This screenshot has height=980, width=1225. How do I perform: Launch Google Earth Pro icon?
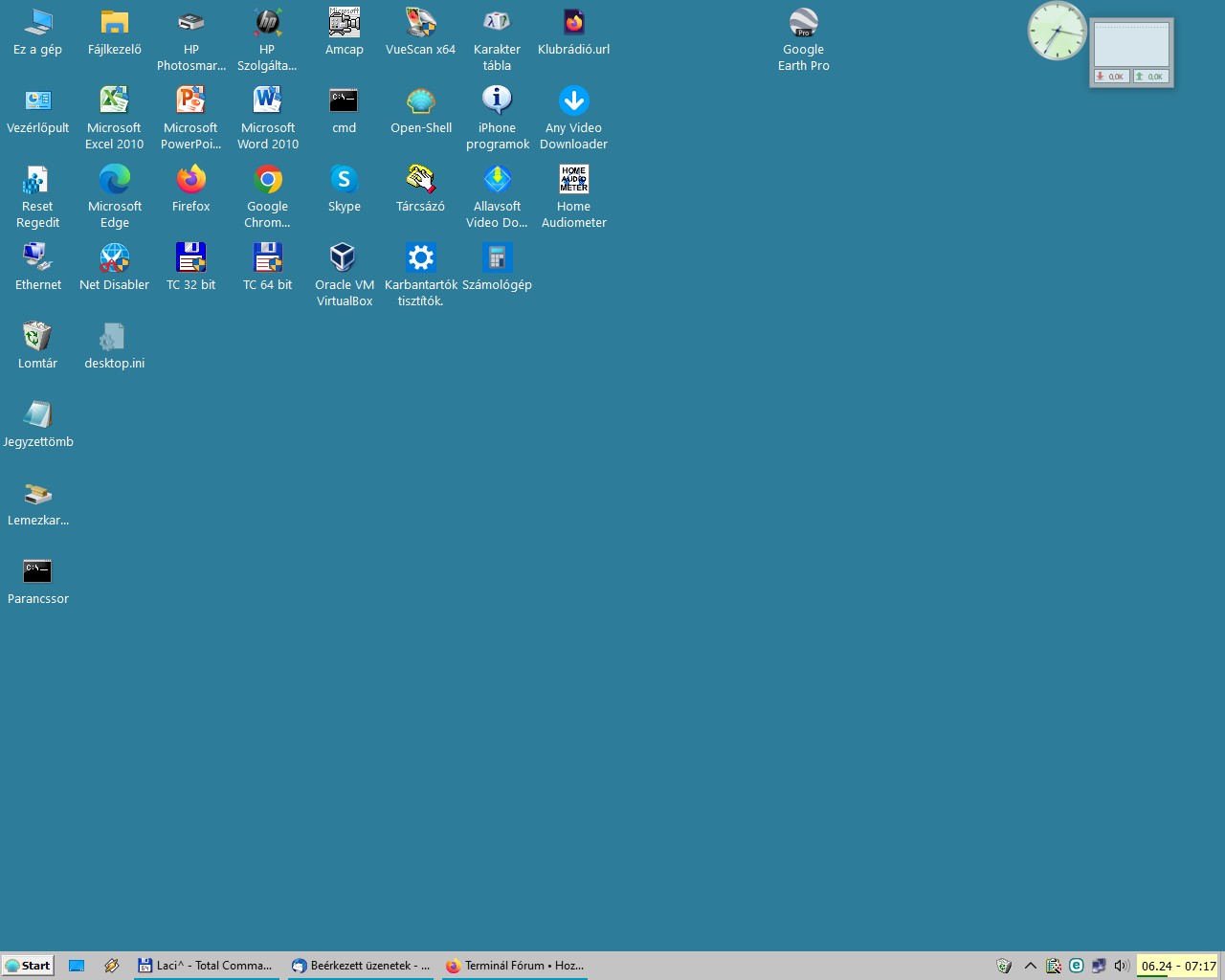804,40
